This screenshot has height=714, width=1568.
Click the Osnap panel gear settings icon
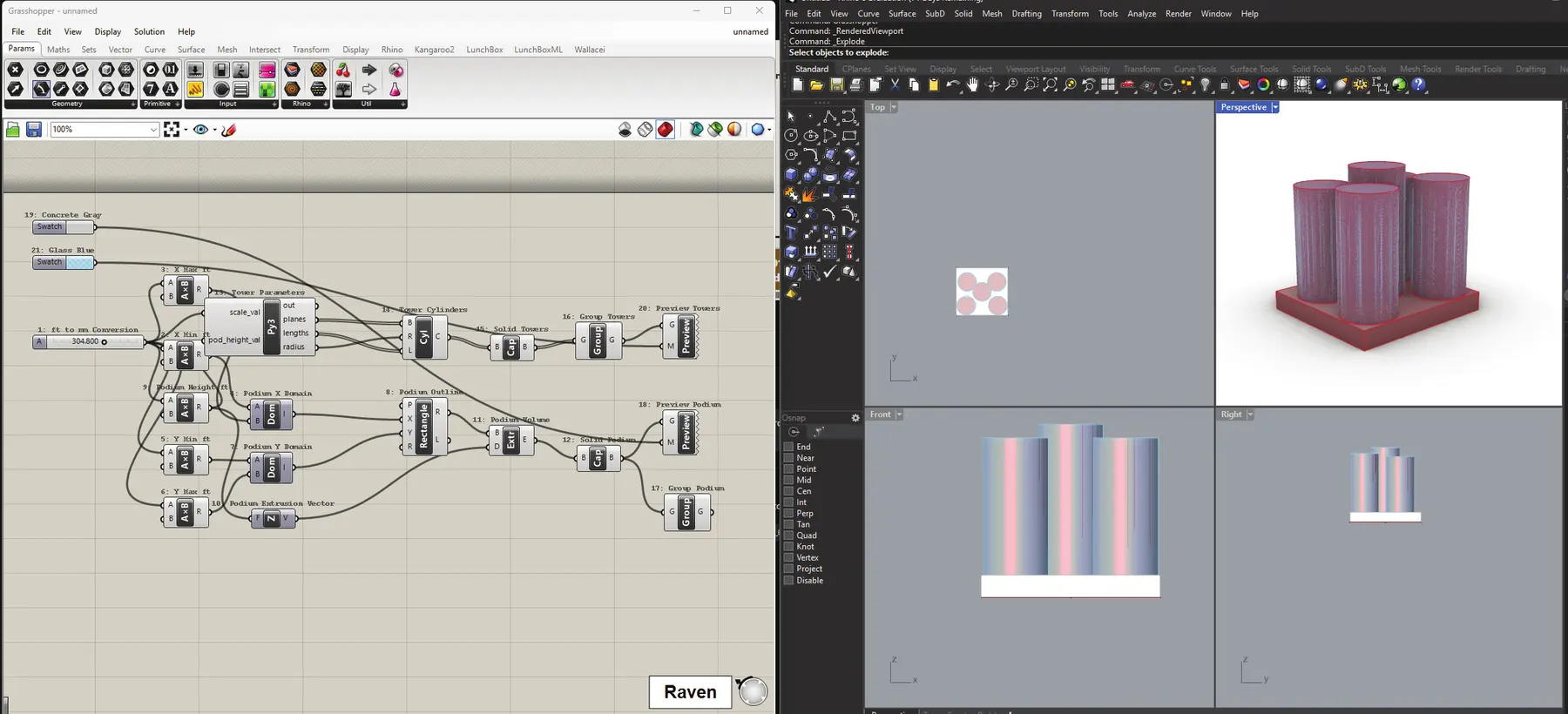[x=855, y=418]
